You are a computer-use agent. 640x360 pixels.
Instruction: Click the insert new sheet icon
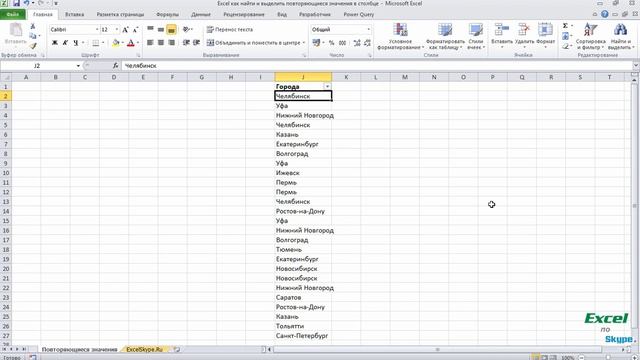176,349
